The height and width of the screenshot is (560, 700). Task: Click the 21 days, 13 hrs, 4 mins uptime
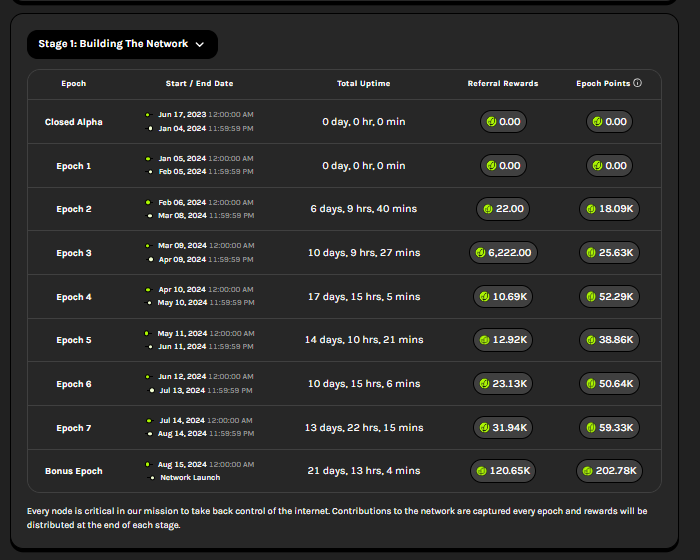click(x=364, y=471)
